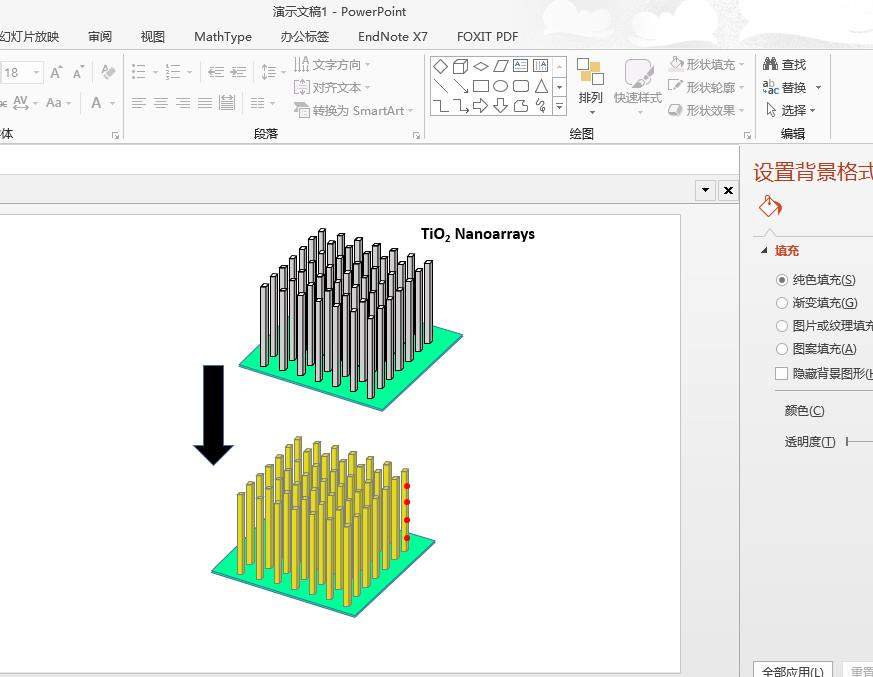Click the 查找 (Find) binoculars icon
Image resolution: width=873 pixels, height=677 pixels.
(x=771, y=64)
